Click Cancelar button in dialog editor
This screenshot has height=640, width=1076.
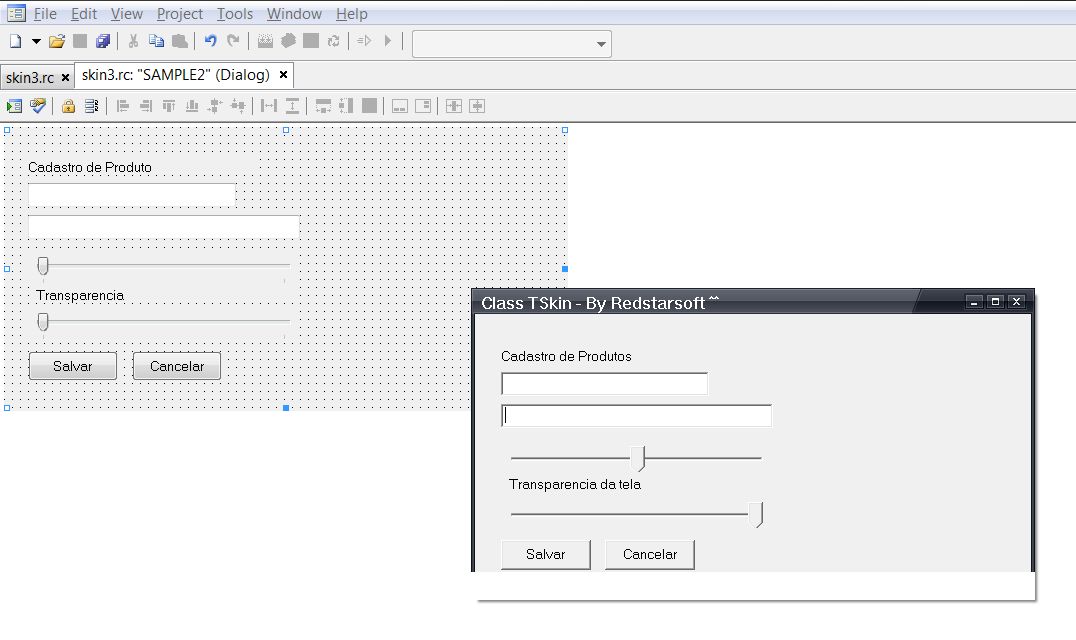point(177,366)
